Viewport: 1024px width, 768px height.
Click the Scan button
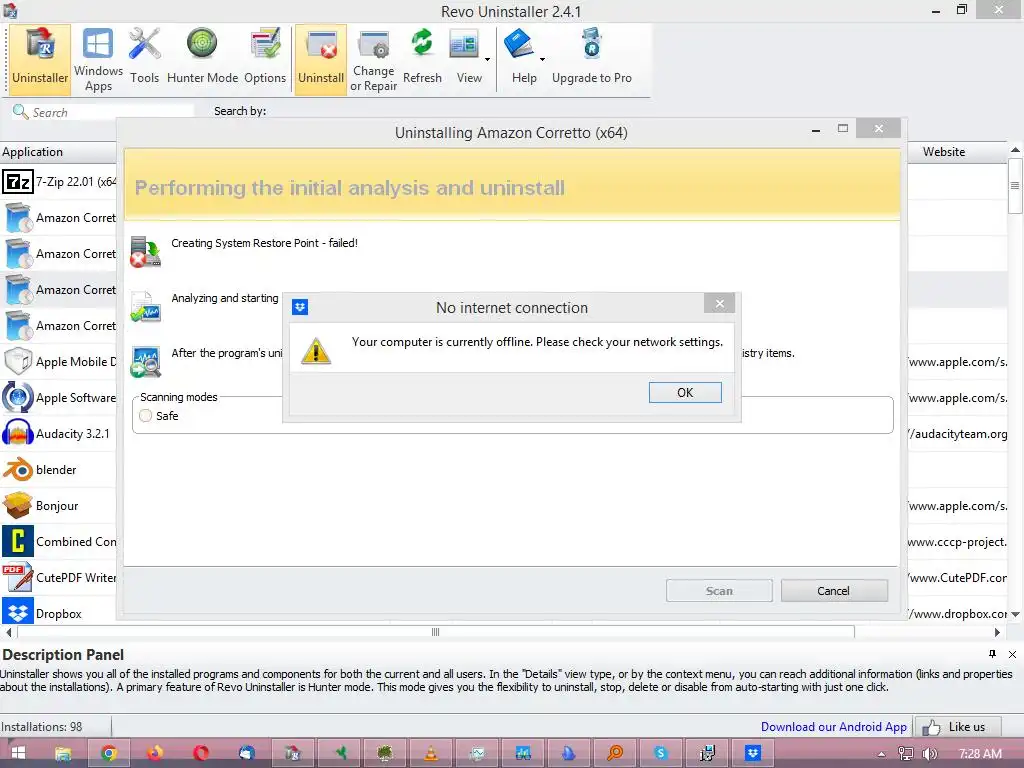pos(719,590)
